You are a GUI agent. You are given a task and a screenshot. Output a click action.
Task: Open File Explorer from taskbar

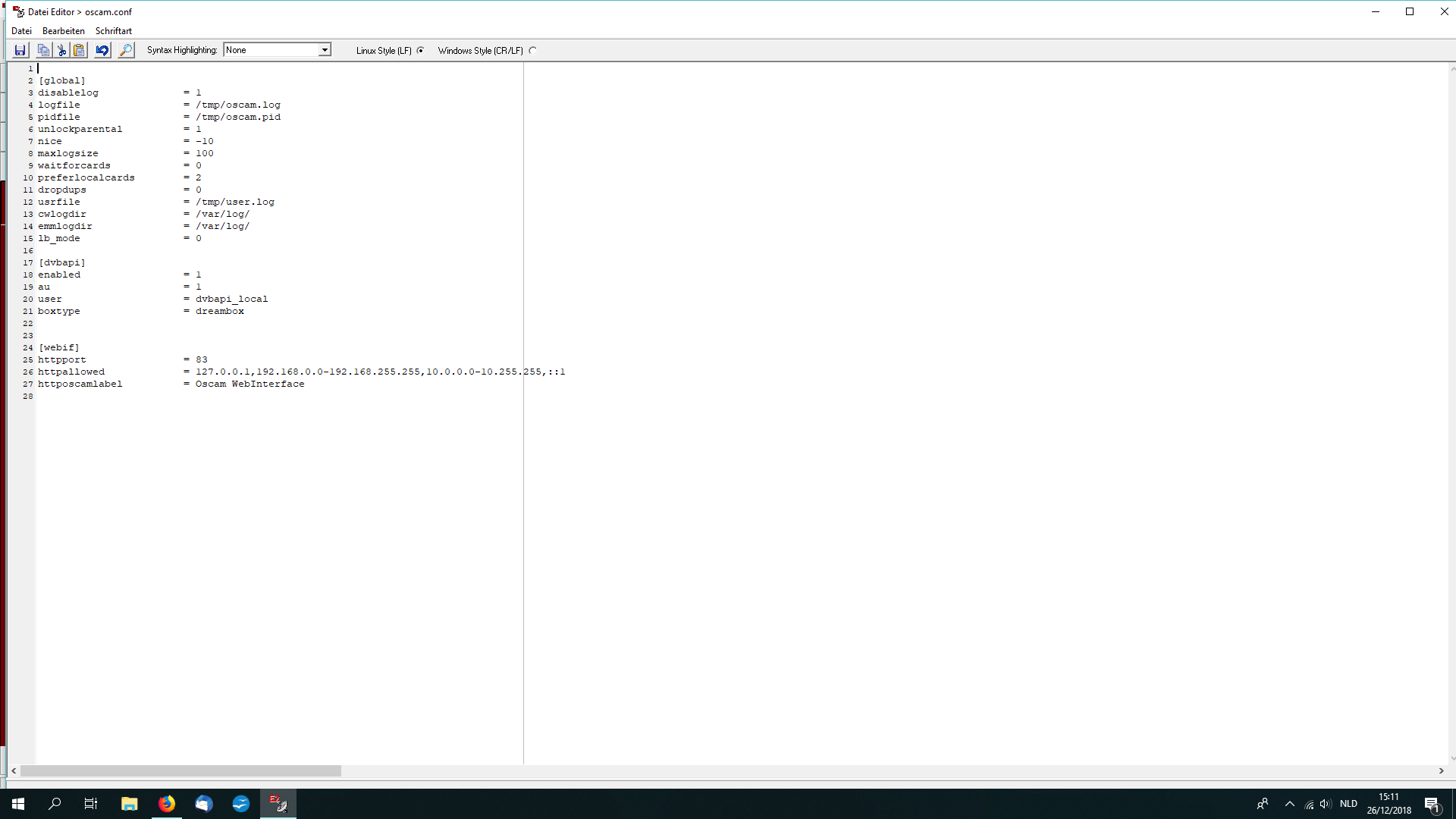click(130, 804)
